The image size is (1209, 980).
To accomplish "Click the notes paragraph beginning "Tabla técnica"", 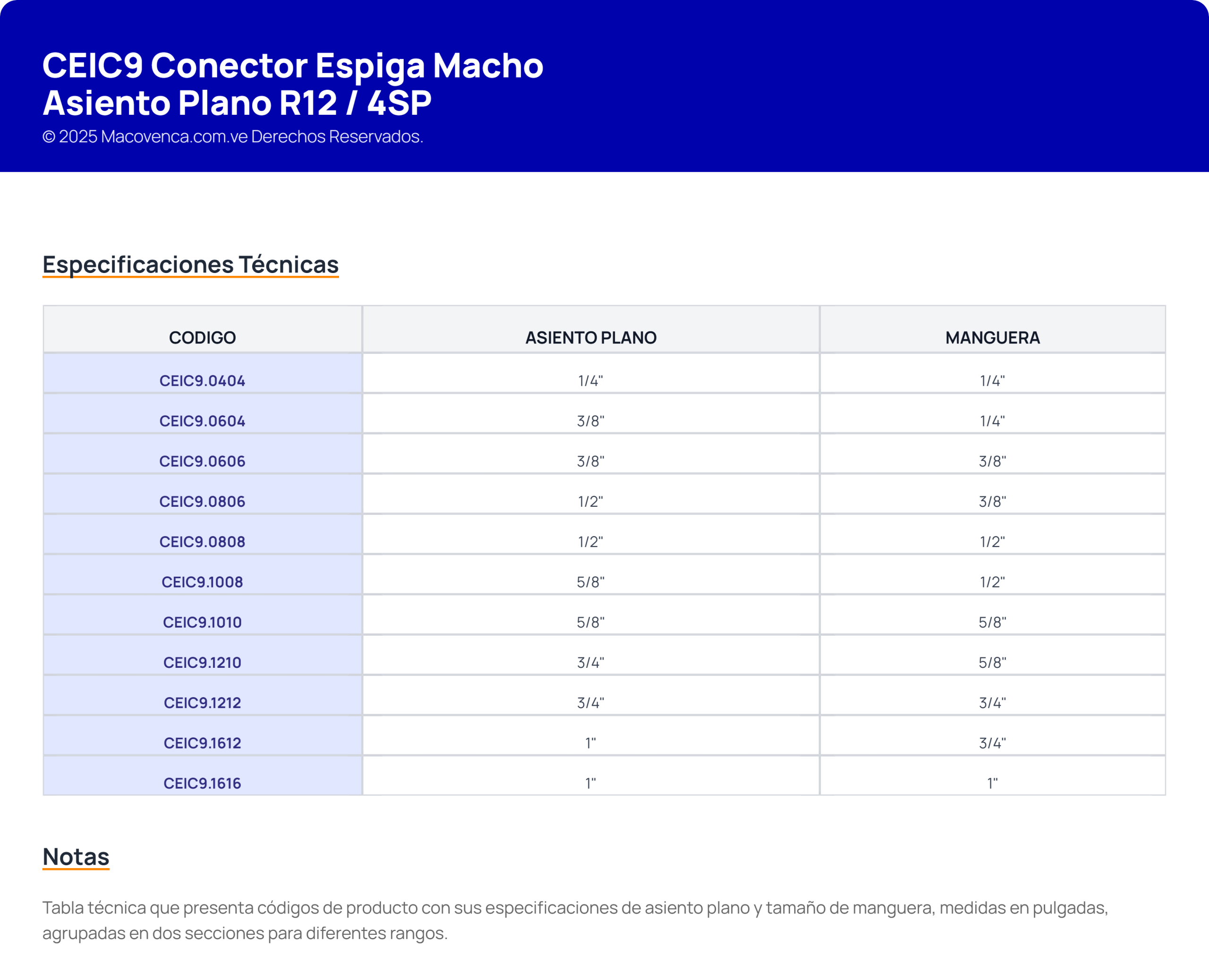I will click(575, 920).
